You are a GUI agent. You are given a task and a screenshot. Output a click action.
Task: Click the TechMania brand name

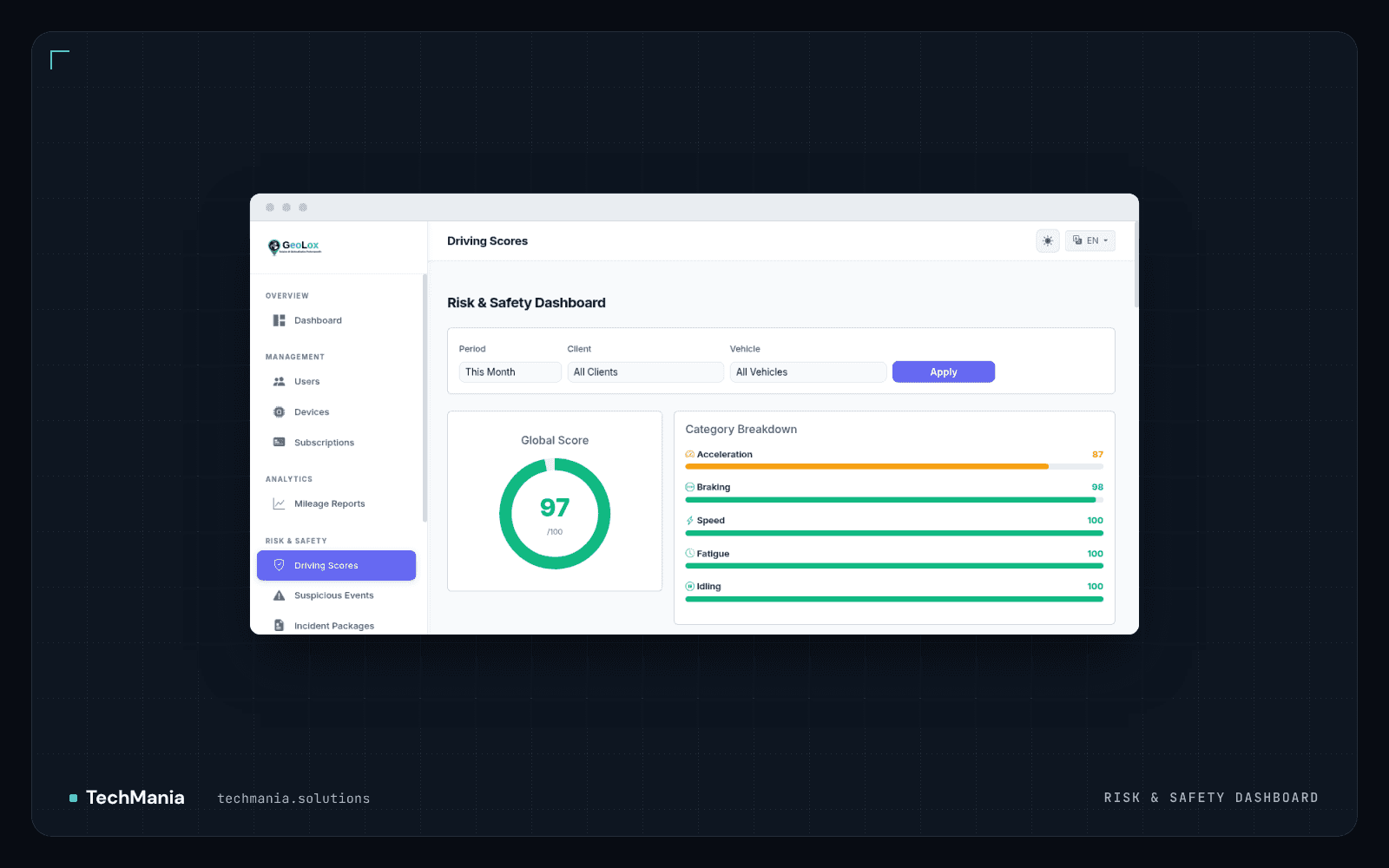(135, 798)
